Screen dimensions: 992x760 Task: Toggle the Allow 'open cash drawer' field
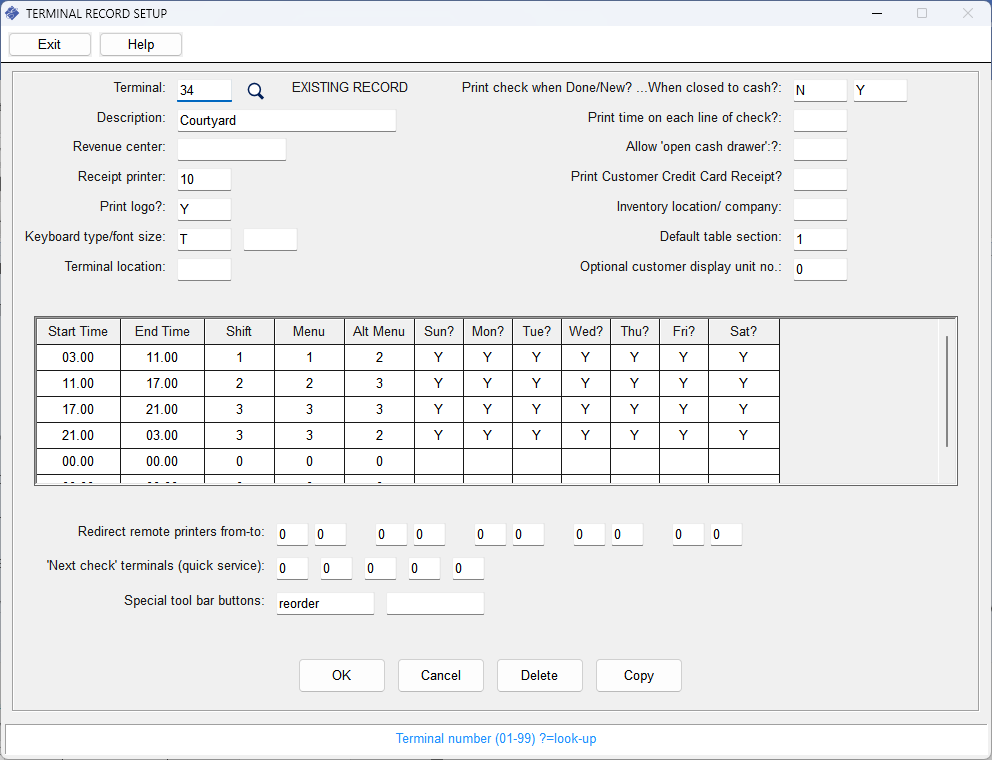(820, 149)
